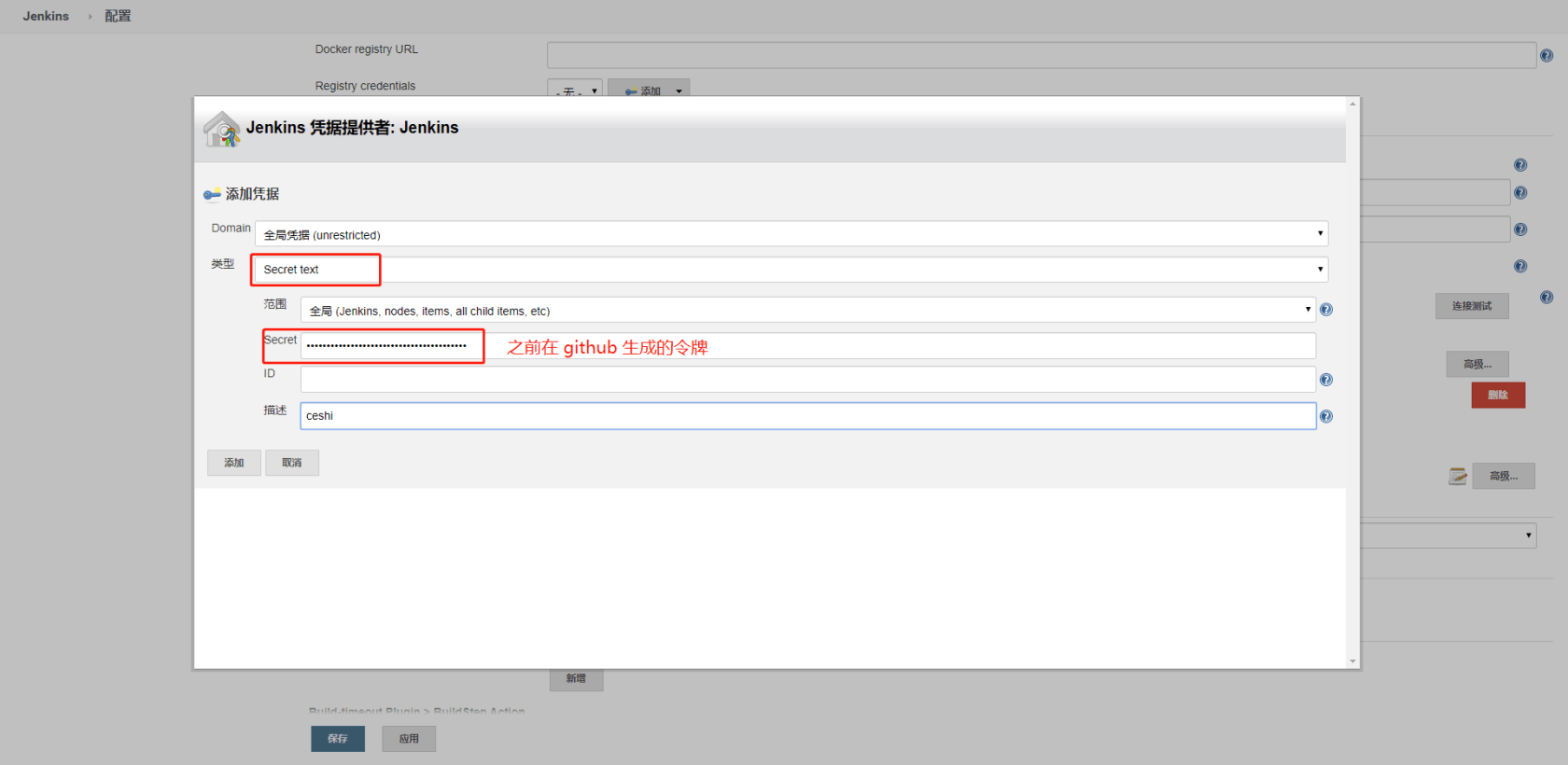Click the Jenkins credentials provider house icon
The height and width of the screenshot is (765, 1568).
(x=222, y=129)
